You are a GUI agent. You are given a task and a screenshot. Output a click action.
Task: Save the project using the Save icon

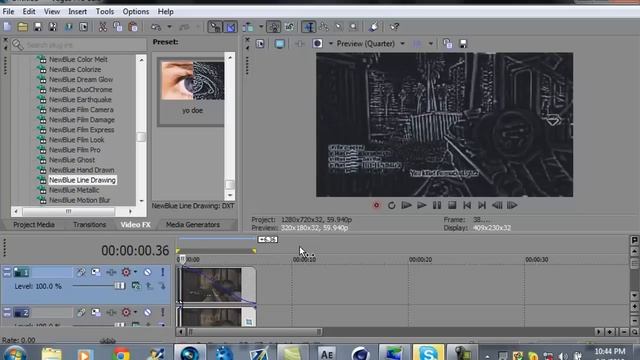tap(38, 27)
